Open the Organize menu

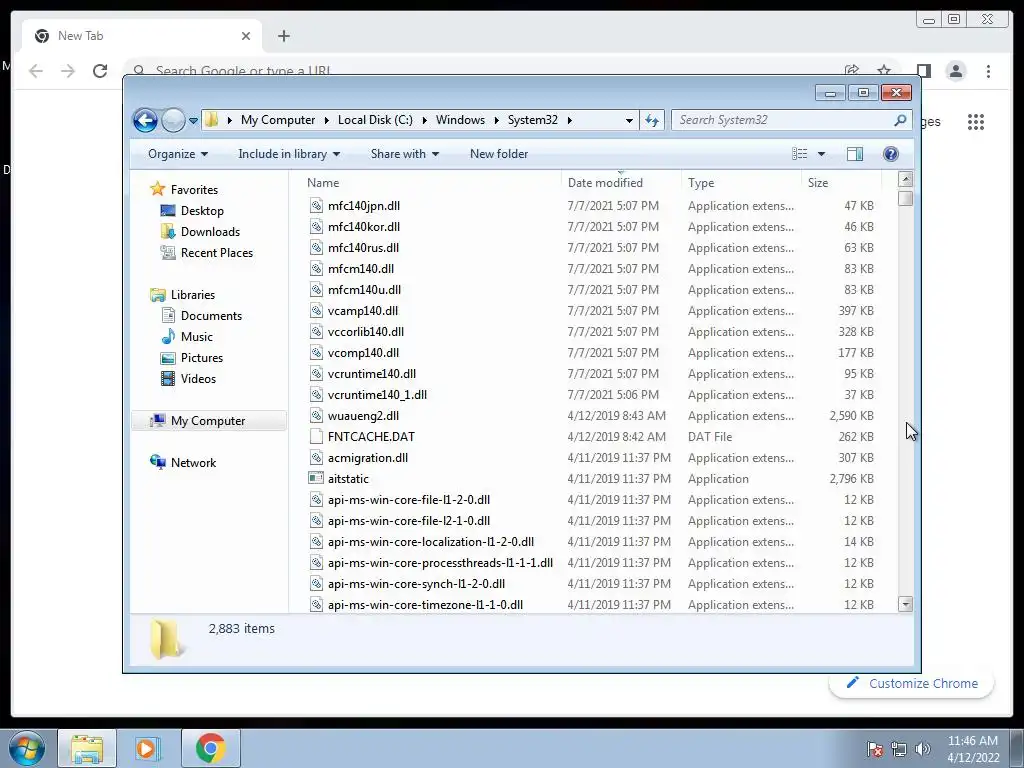(x=178, y=154)
